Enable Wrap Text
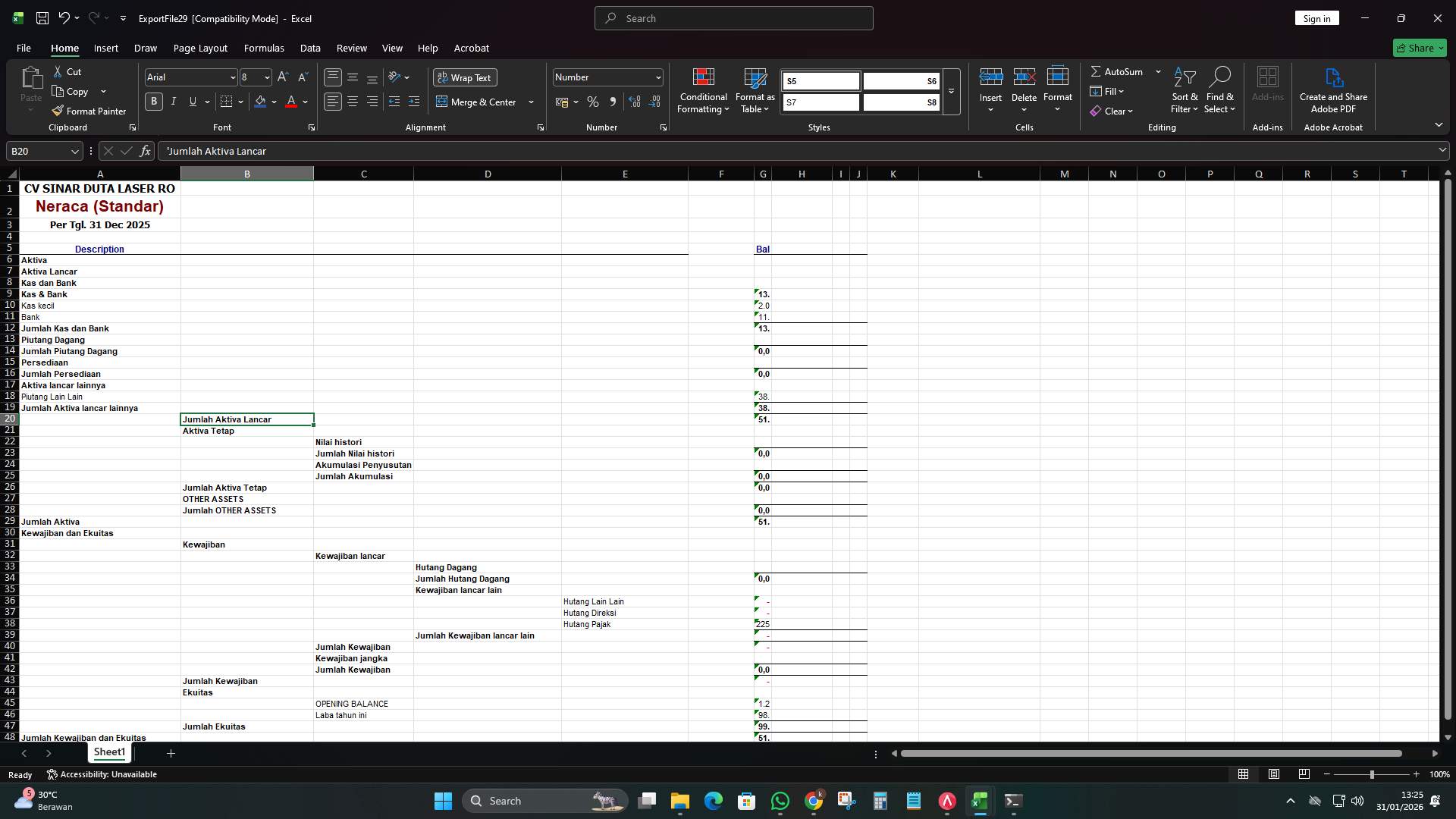1456x819 pixels. [465, 77]
